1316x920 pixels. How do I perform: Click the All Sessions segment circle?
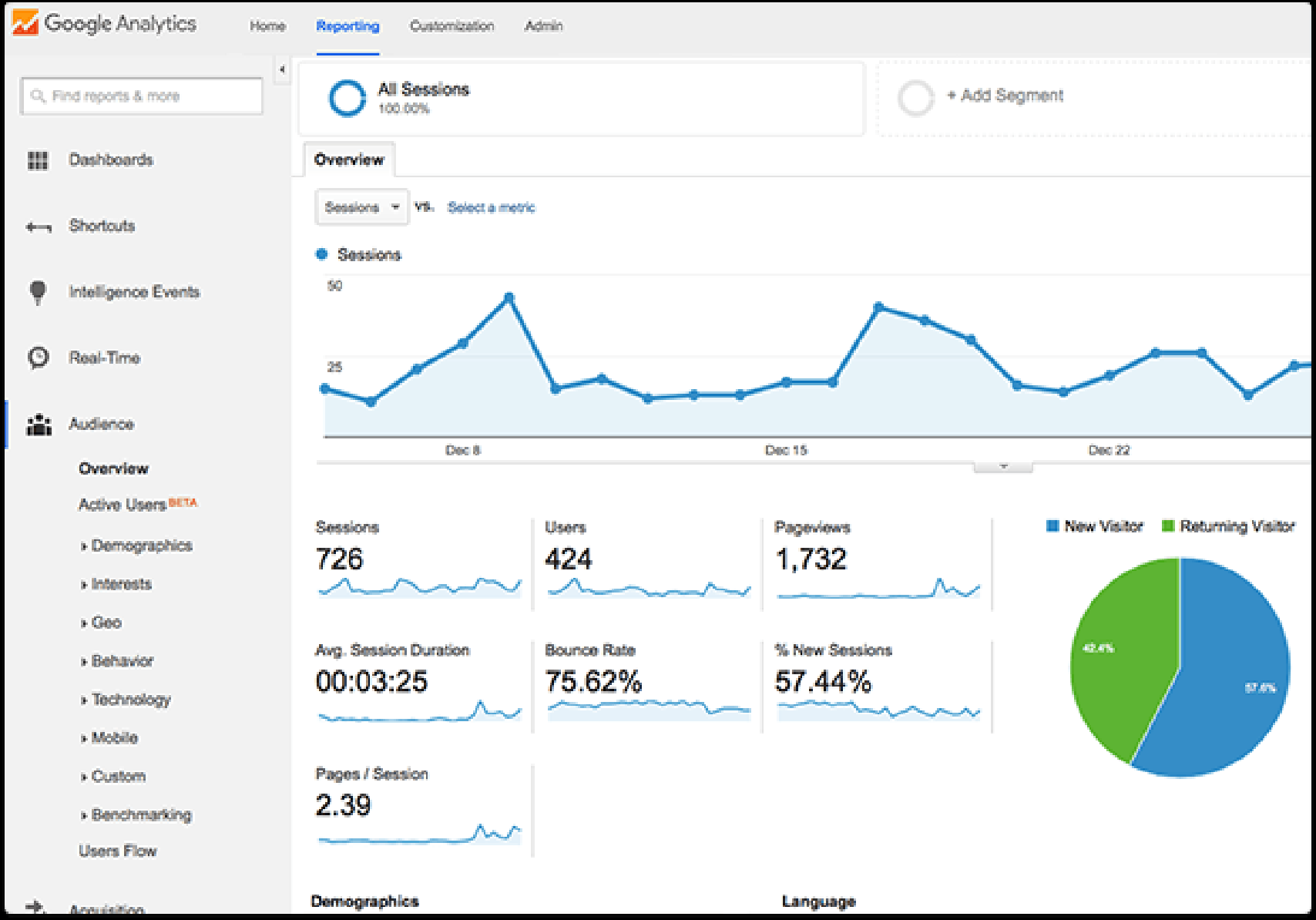coord(347,98)
